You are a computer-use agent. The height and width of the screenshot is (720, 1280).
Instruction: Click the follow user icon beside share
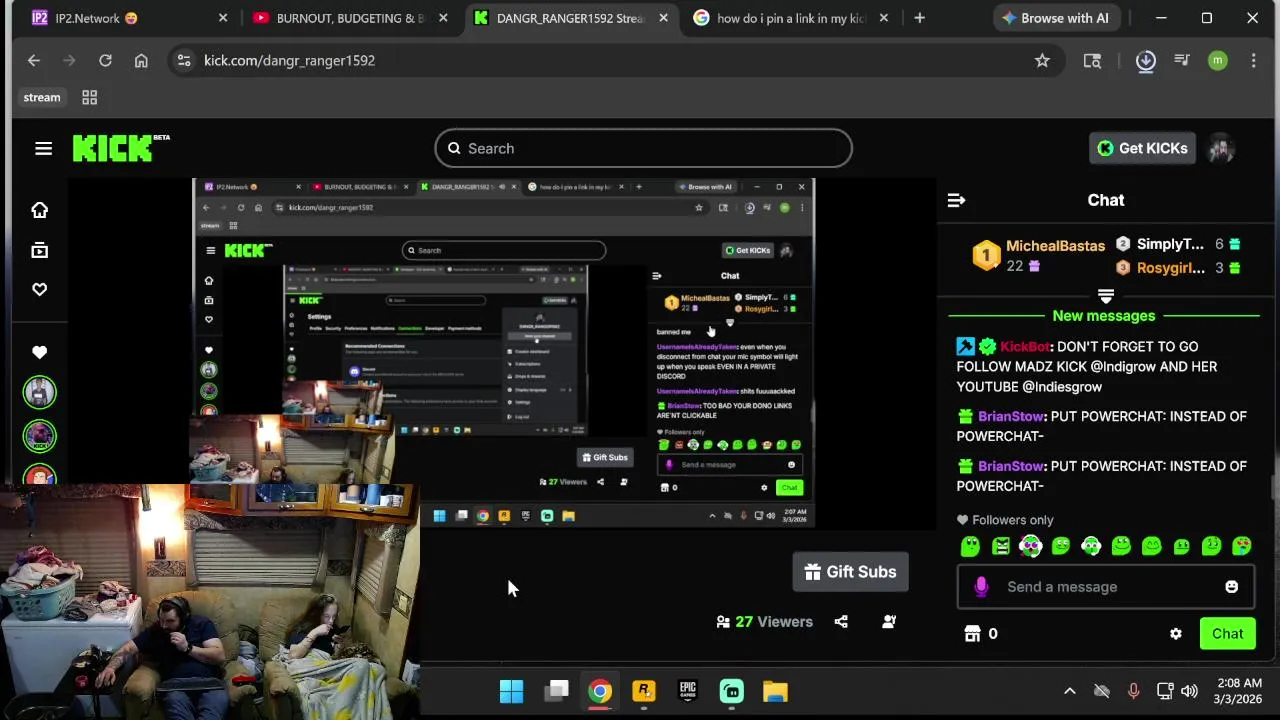coord(889,621)
